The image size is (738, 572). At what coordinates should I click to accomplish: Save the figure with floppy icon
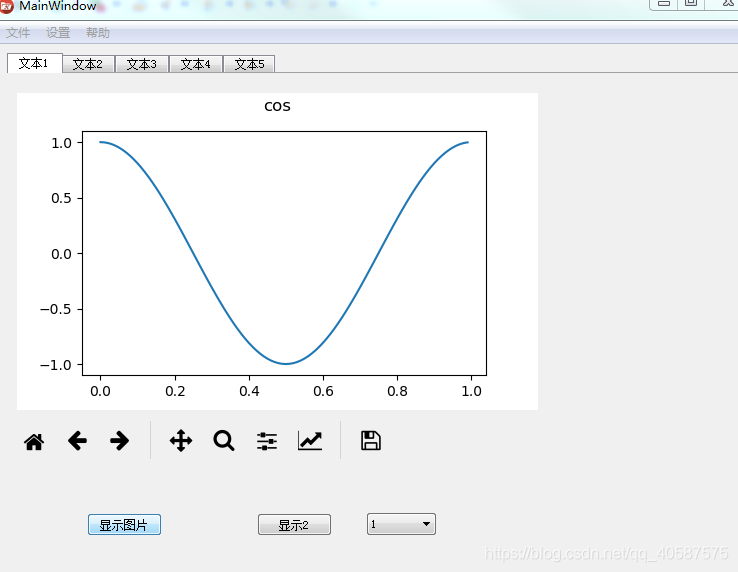[x=371, y=441]
